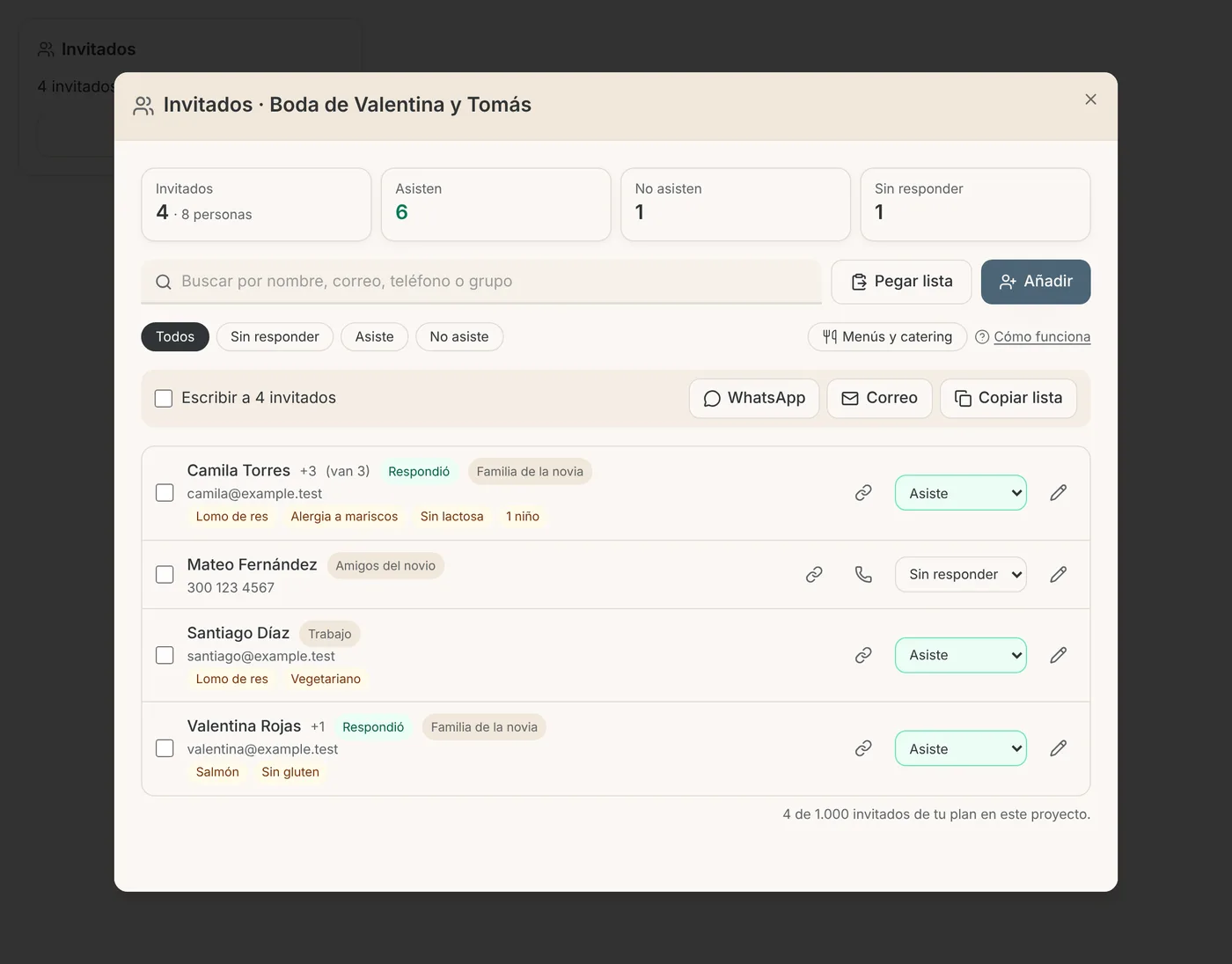Click the 'Correo' button
This screenshot has height=964, width=1232.
879,398
